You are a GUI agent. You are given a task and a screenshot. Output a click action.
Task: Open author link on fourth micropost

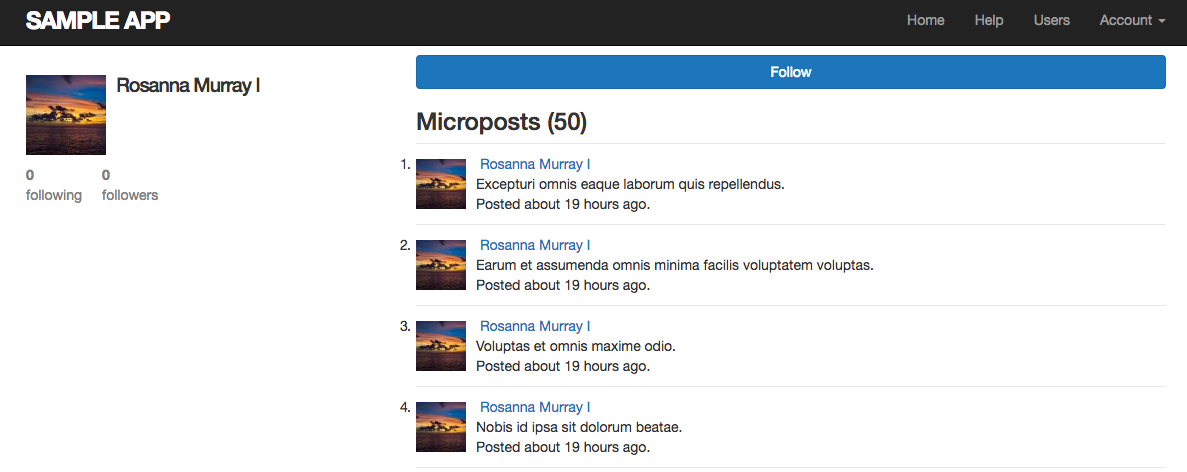(535, 407)
